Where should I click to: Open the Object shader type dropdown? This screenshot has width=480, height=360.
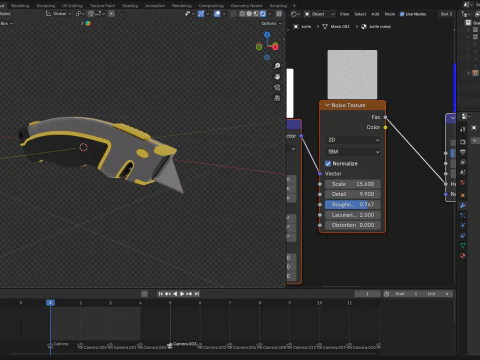coord(319,14)
